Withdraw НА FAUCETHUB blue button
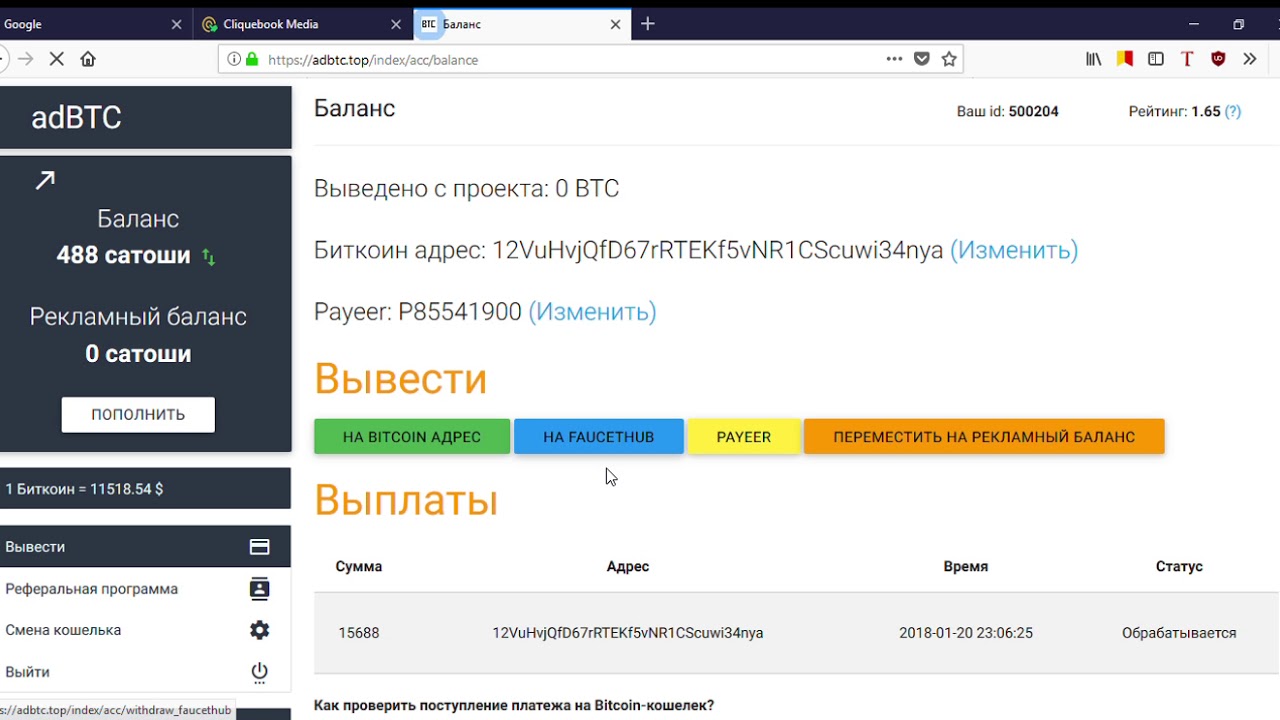The height and width of the screenshot is (720, 1280). pyautogui.click(x=599, y=437)
